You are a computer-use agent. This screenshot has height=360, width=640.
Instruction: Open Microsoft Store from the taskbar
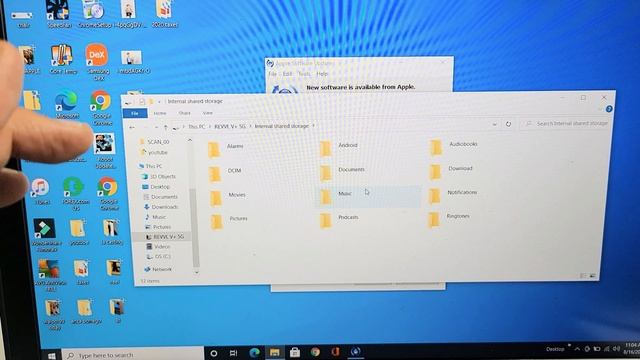295,352
